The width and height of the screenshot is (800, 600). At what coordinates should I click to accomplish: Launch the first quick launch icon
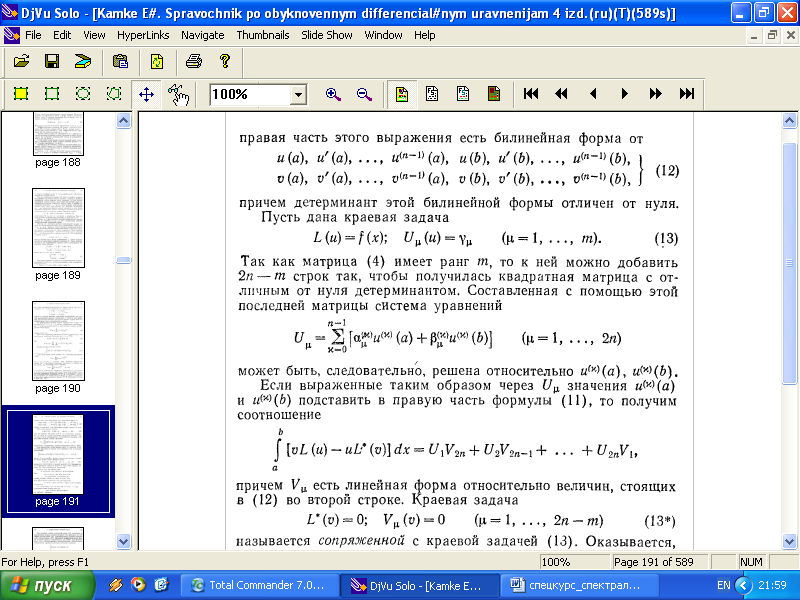coord(116,585)
